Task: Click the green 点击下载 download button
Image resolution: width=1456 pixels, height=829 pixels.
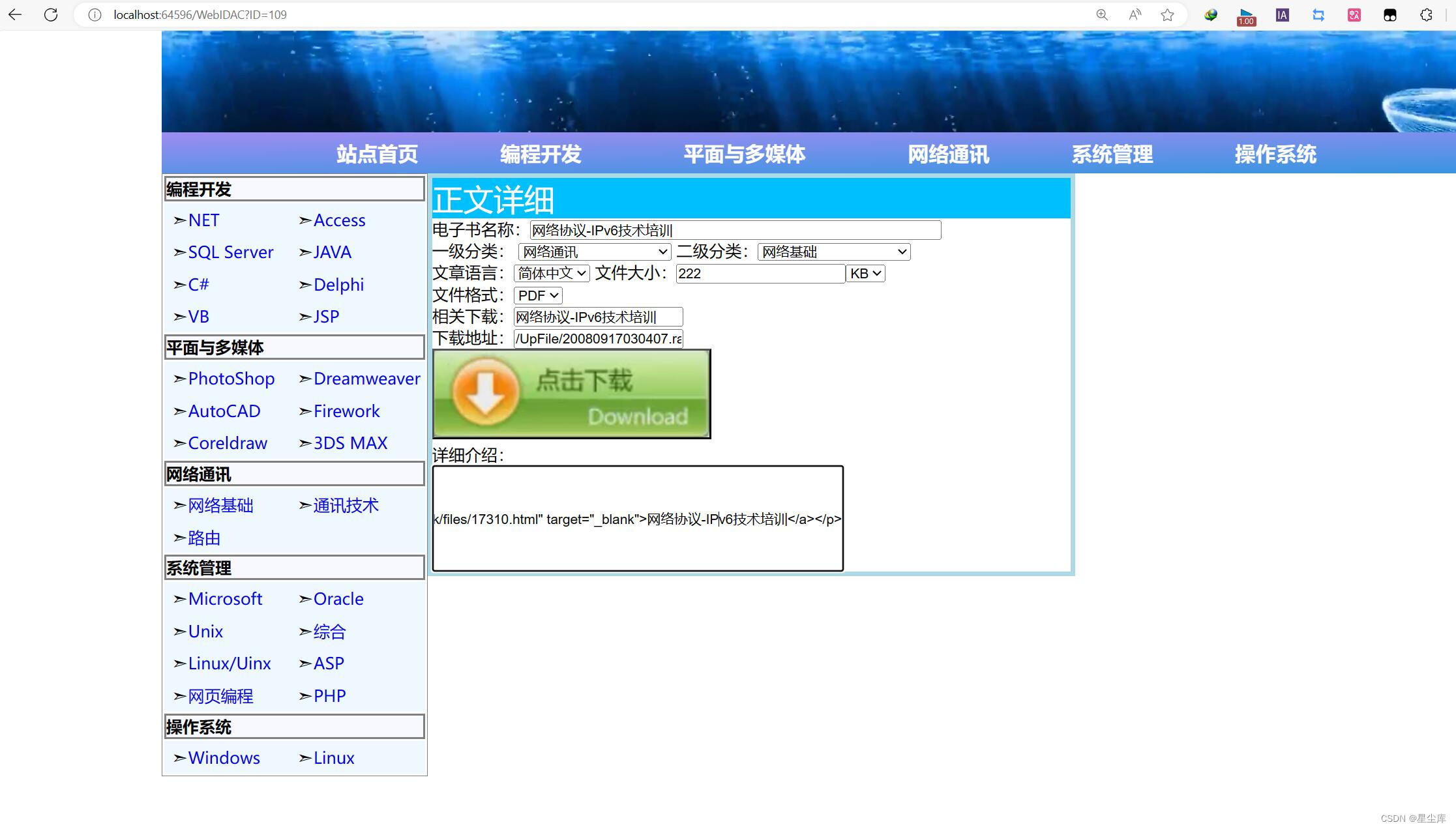Action: pyautogui.click(x=571, y=394)
